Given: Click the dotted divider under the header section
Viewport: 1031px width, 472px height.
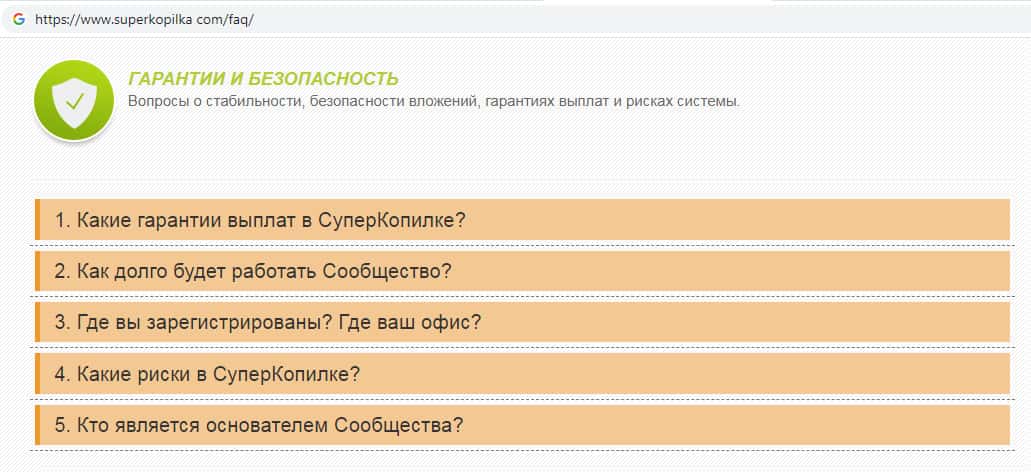Looking at the screenshot, I should coord(520,180).
